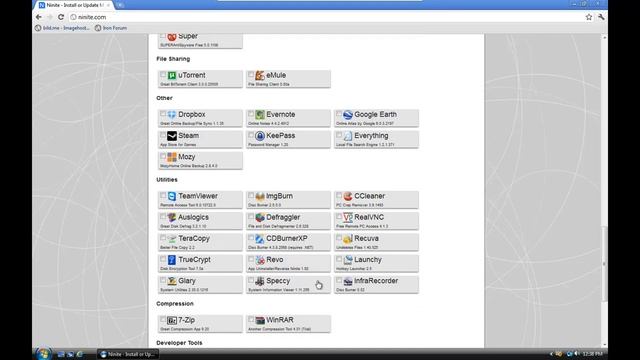Click the Speccy icon
The height and width of the screenshot is (360, 640).
[260, 281]
